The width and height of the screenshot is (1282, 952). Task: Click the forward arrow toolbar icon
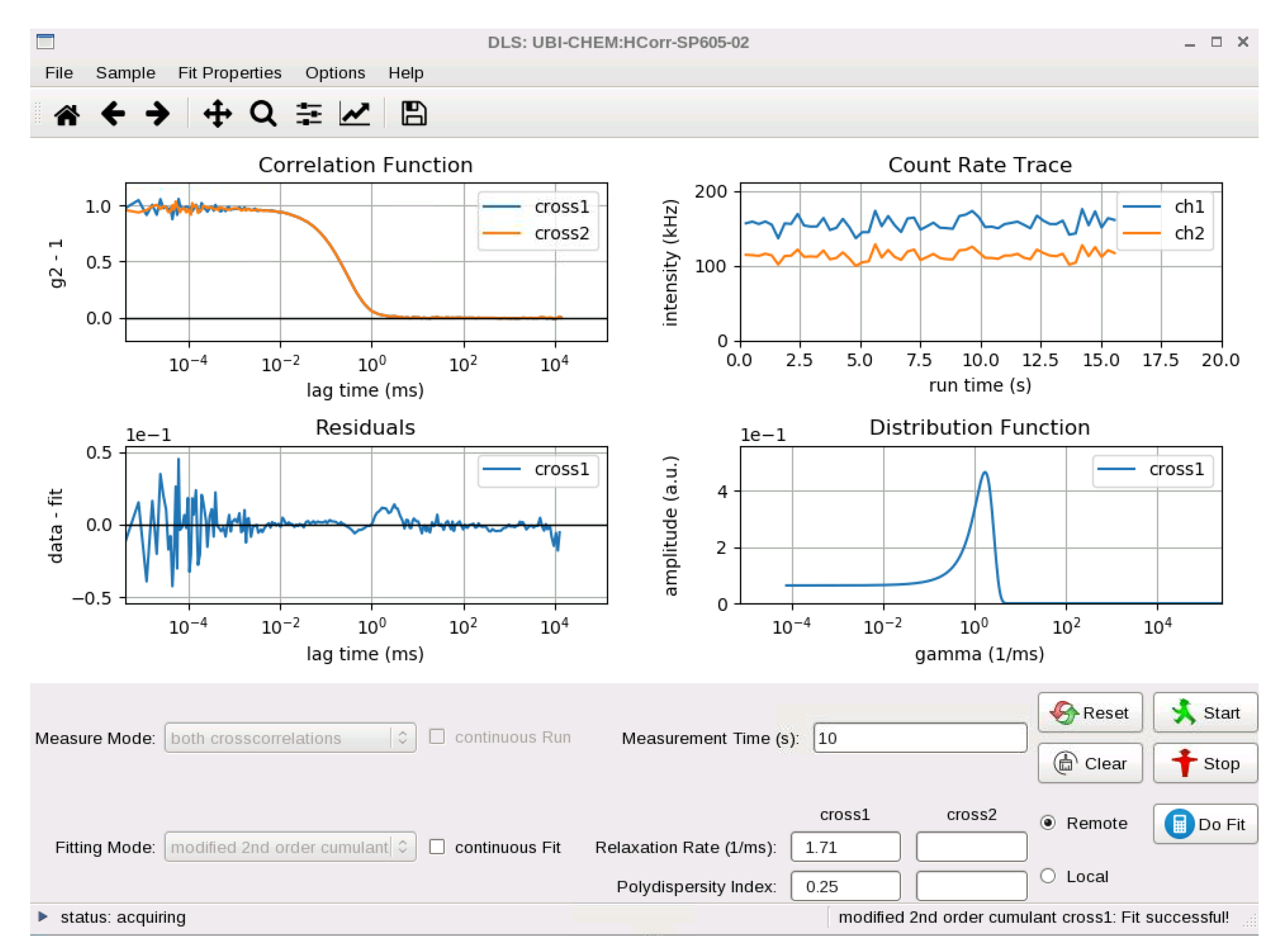tap(158, 113)
